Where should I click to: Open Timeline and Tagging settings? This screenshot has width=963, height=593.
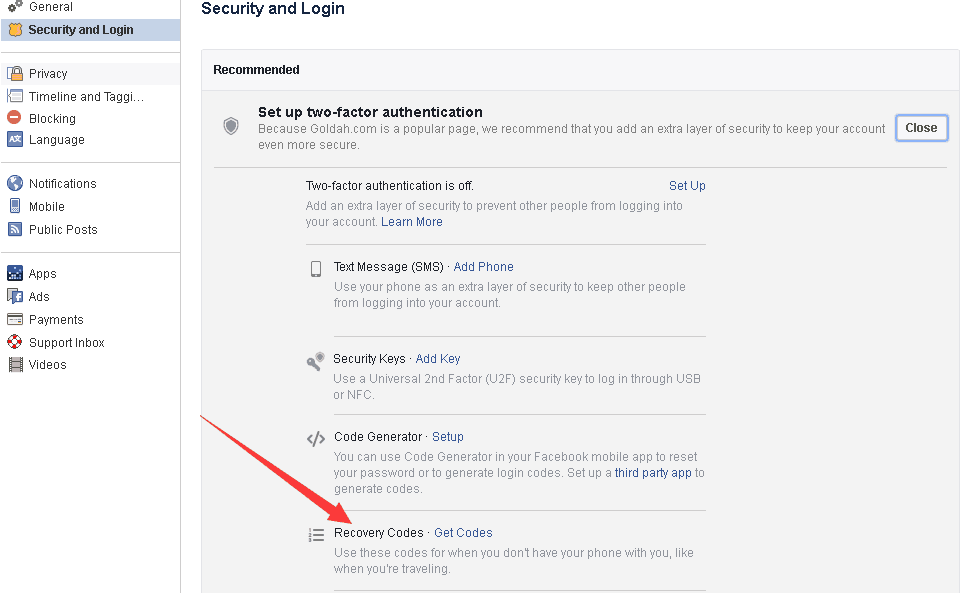pyautogui.click(x=86, y=97)
